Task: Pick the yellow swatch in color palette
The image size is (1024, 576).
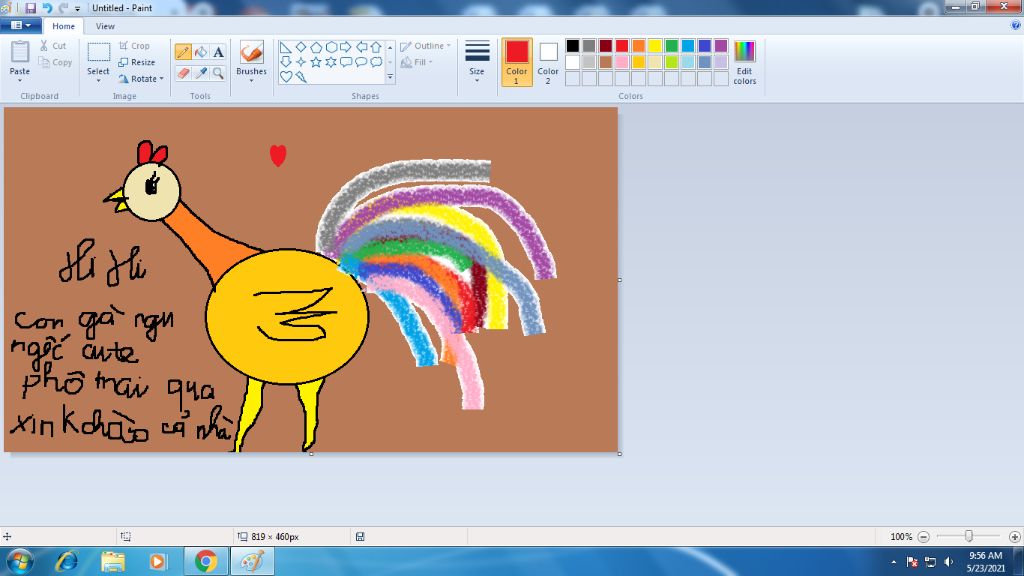Action: click(x=655, y=46)
